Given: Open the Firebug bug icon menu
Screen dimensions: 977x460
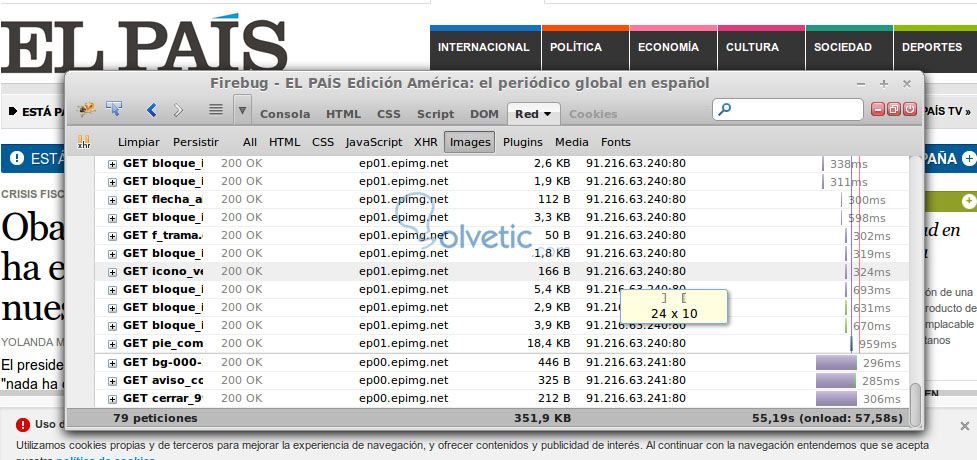Looking at the screenshot, I should click(86, 110).
